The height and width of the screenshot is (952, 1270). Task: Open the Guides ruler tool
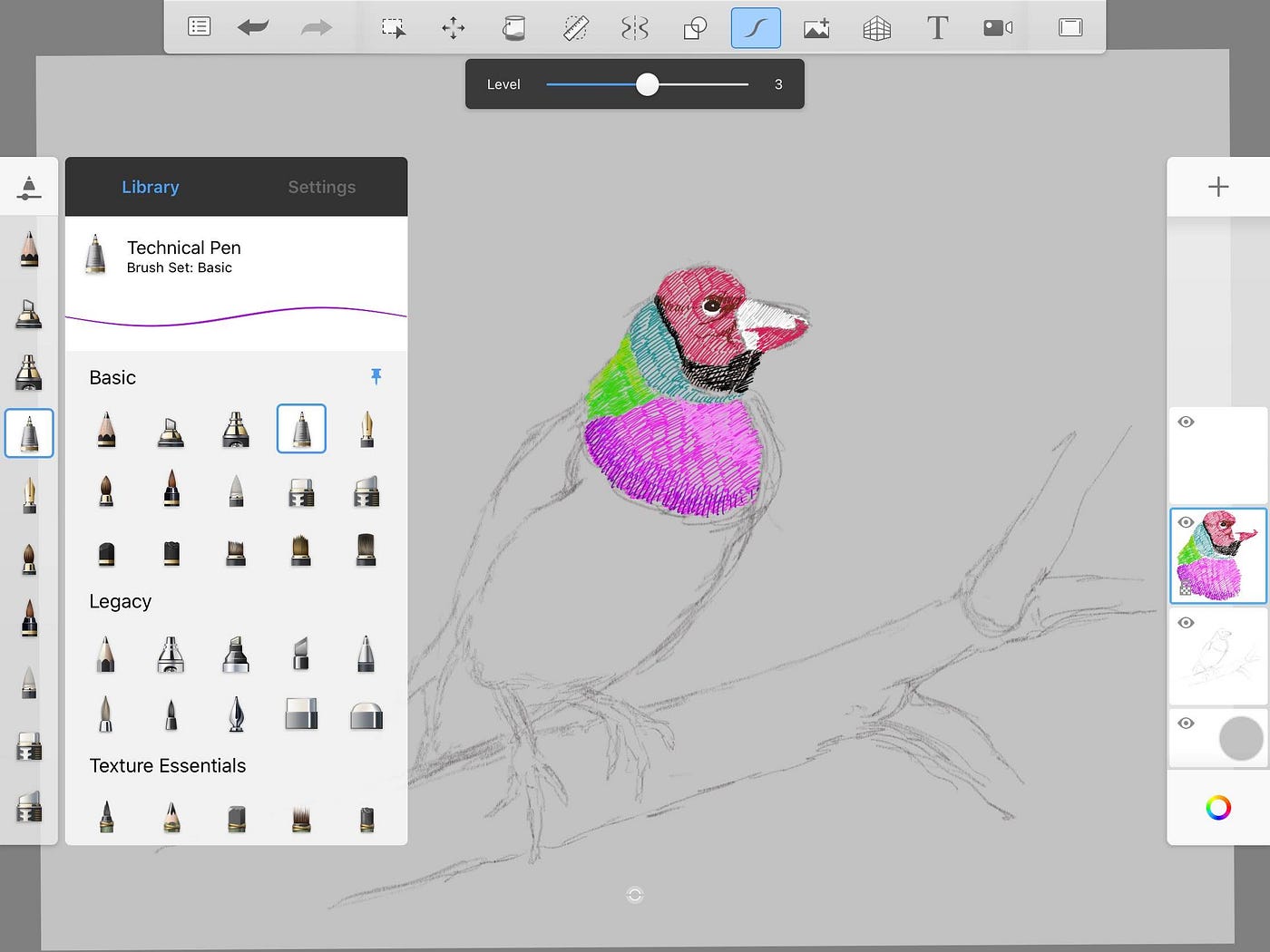pos(574,27)
